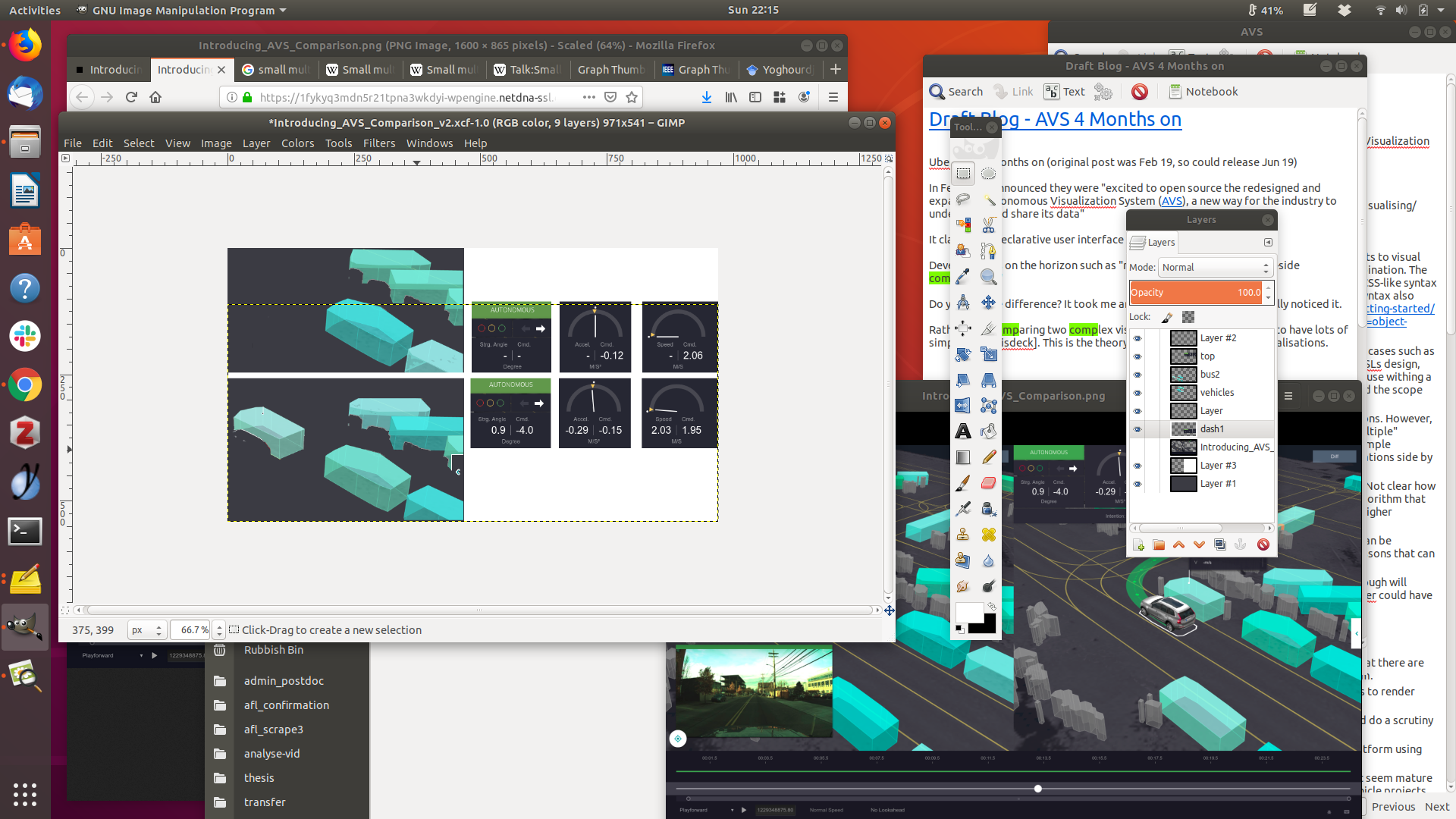This screenshot has height=819, width=1456.
Task: Hide the bus2 layer
Action: click(x=1137, y=375)
